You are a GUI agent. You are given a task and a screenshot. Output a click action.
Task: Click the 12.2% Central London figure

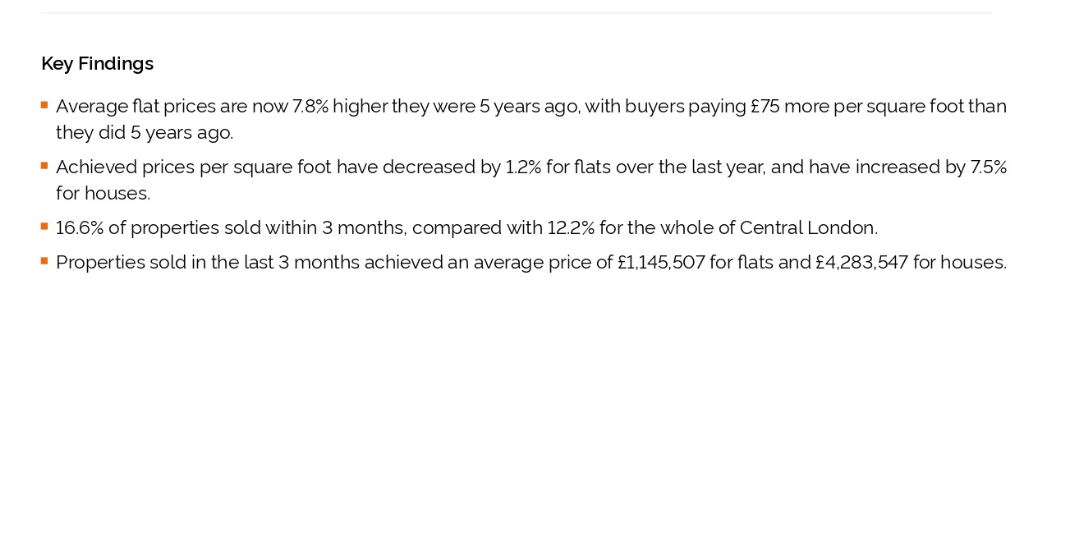[570, 228]
